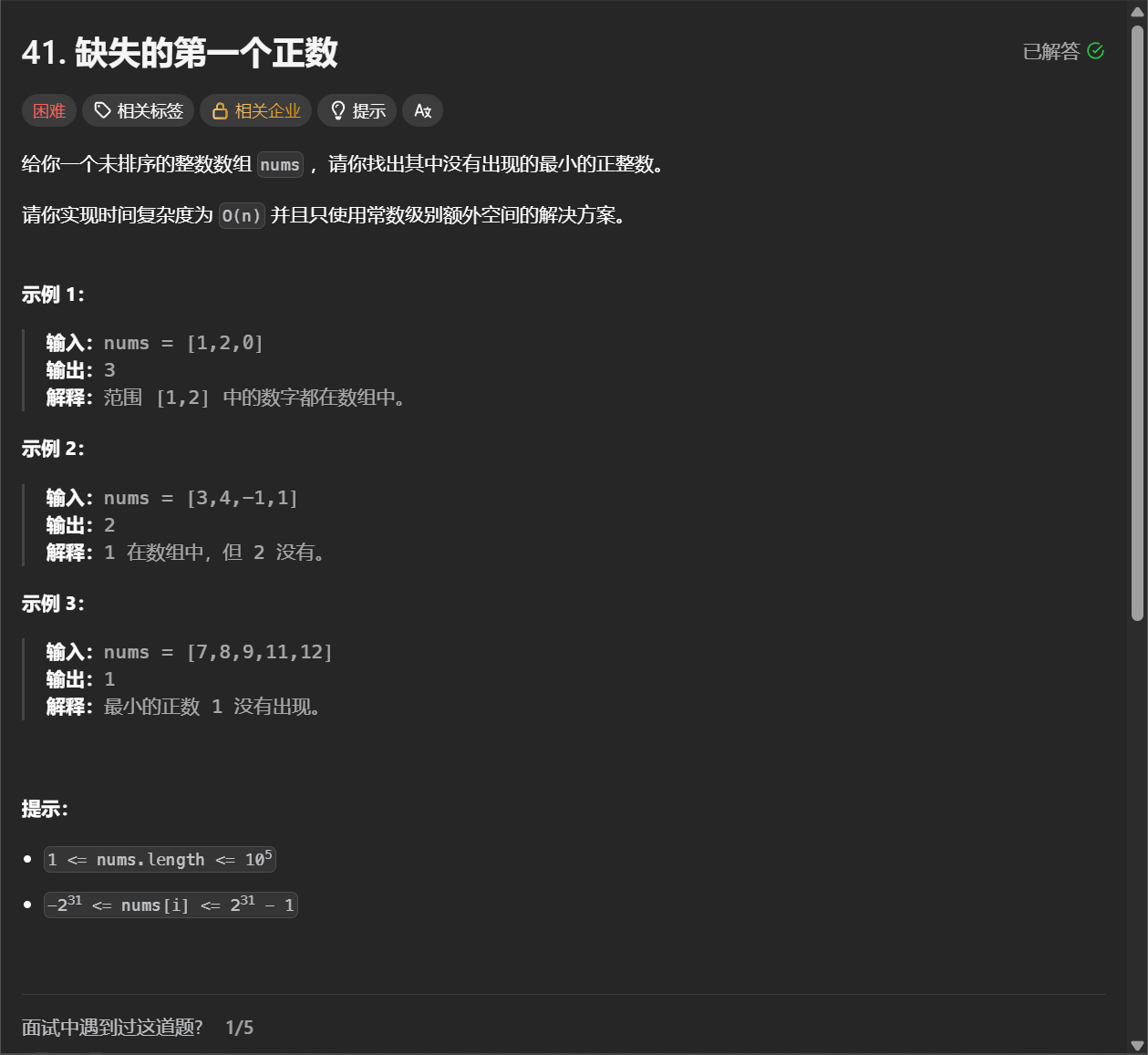Click the tag icon on 相关标签
The image size is (1148, 1055).
tap(100, 110)
